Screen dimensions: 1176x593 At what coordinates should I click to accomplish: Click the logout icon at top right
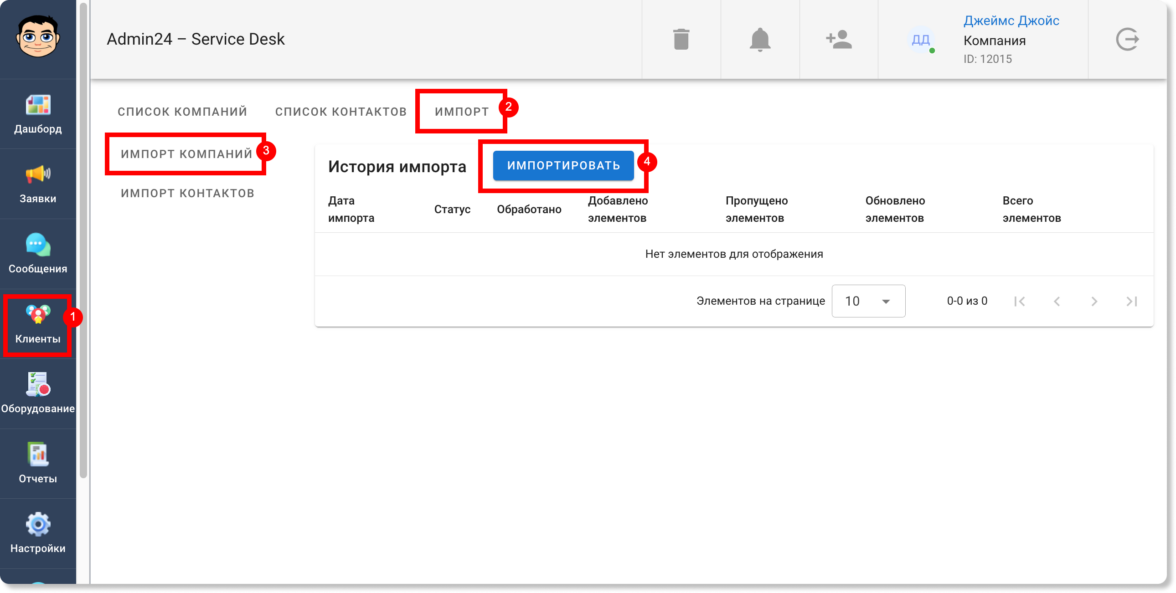tap(1127, 39)
